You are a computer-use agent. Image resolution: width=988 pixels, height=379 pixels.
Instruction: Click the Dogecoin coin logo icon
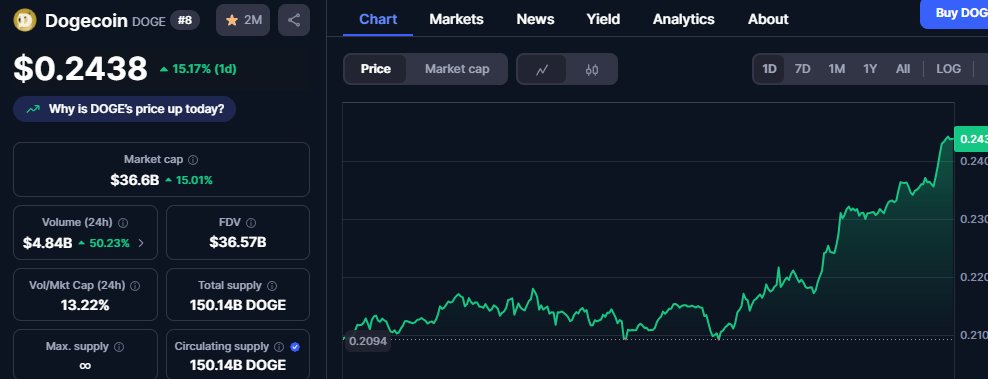[x=25, y=20]
